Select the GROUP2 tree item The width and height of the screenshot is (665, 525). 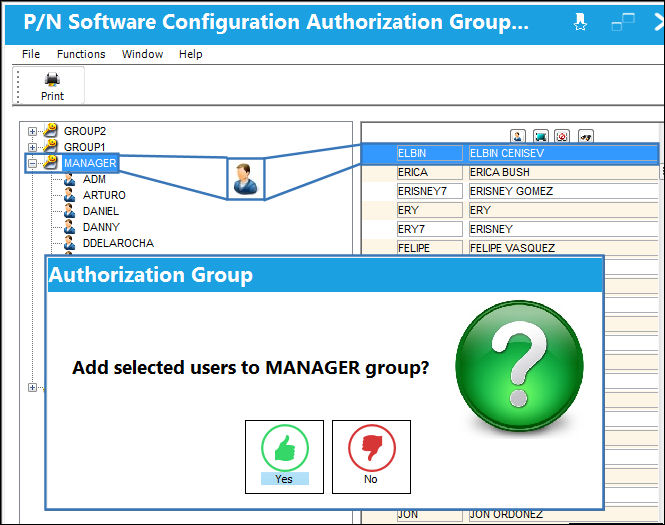coord(85,131)
